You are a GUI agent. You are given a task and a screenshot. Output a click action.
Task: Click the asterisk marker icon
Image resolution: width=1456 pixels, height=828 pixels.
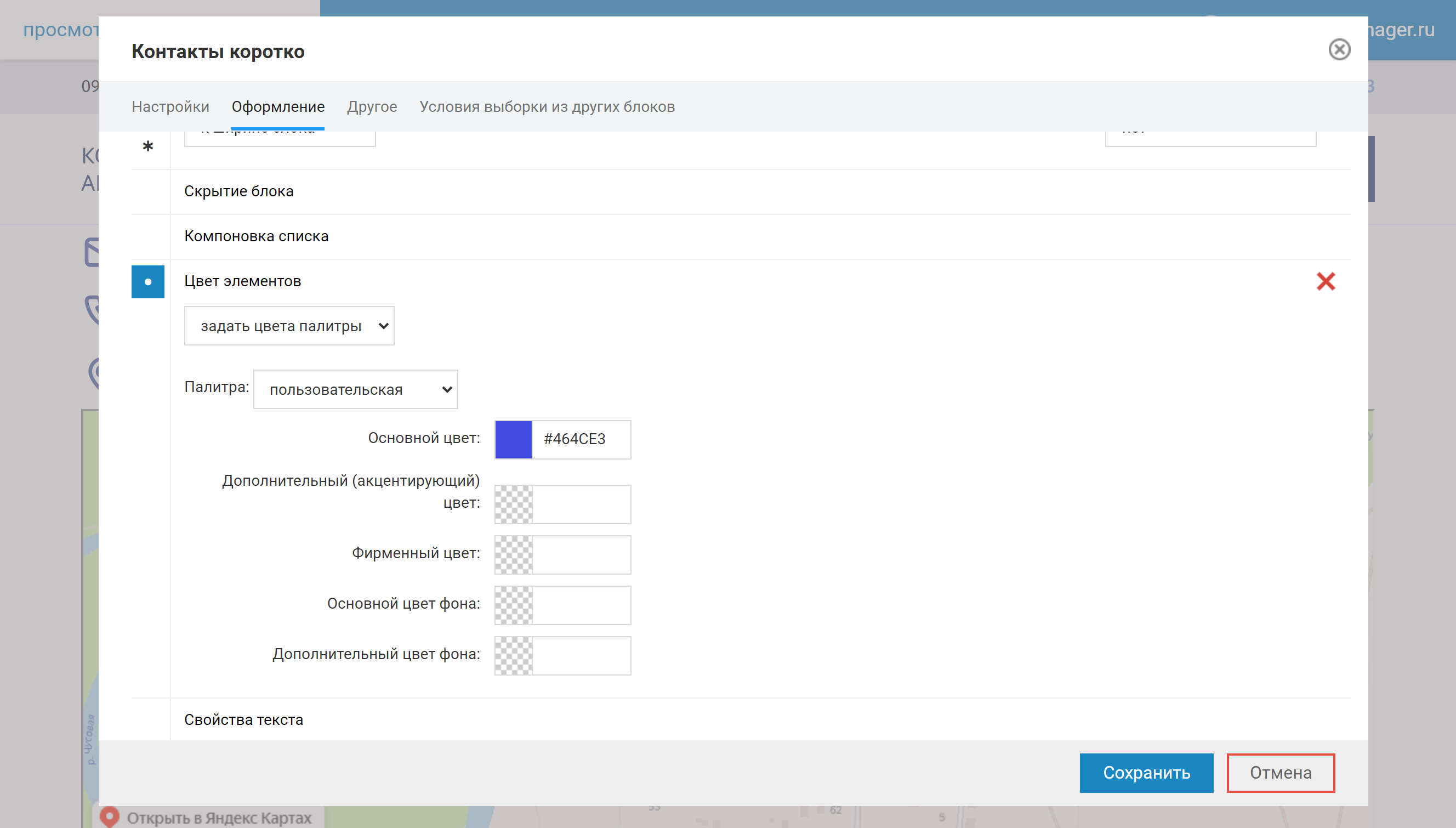148,148
